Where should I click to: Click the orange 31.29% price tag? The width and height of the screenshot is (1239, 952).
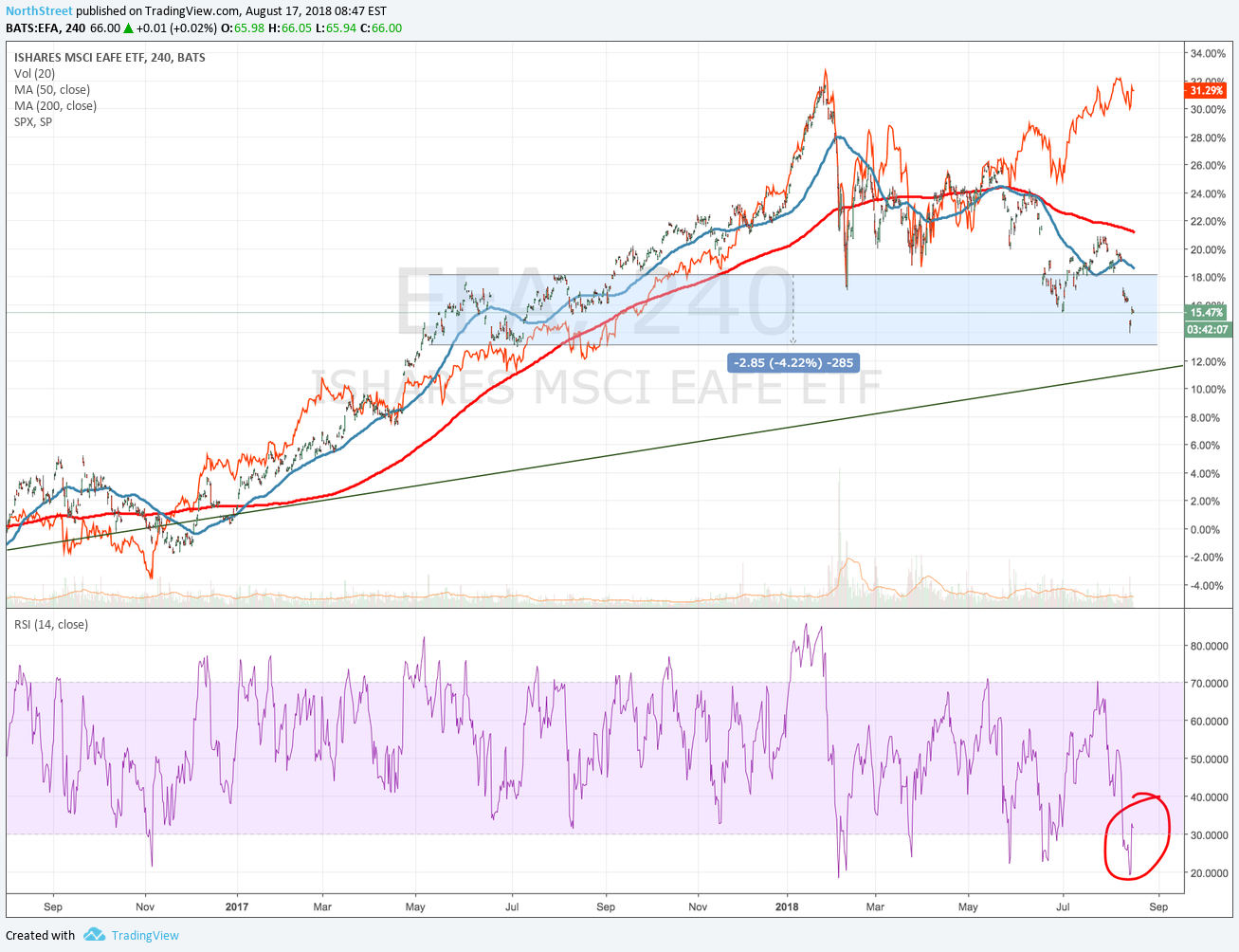1205,90
